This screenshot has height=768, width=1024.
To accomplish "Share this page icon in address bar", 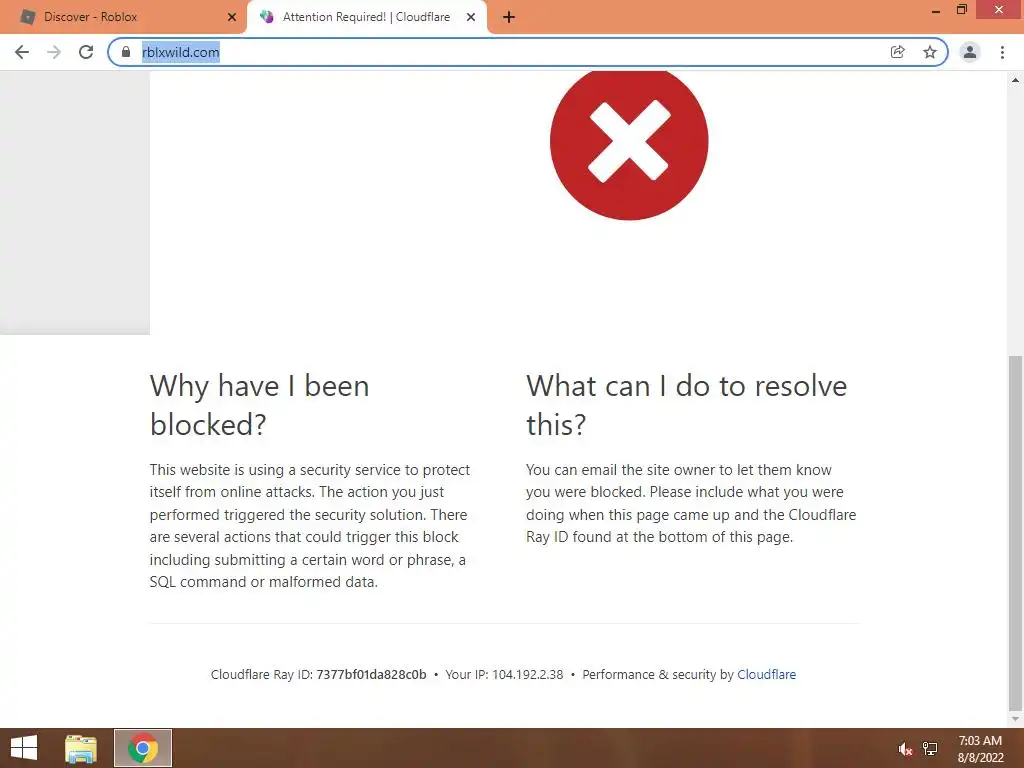I will click(898, 52).
